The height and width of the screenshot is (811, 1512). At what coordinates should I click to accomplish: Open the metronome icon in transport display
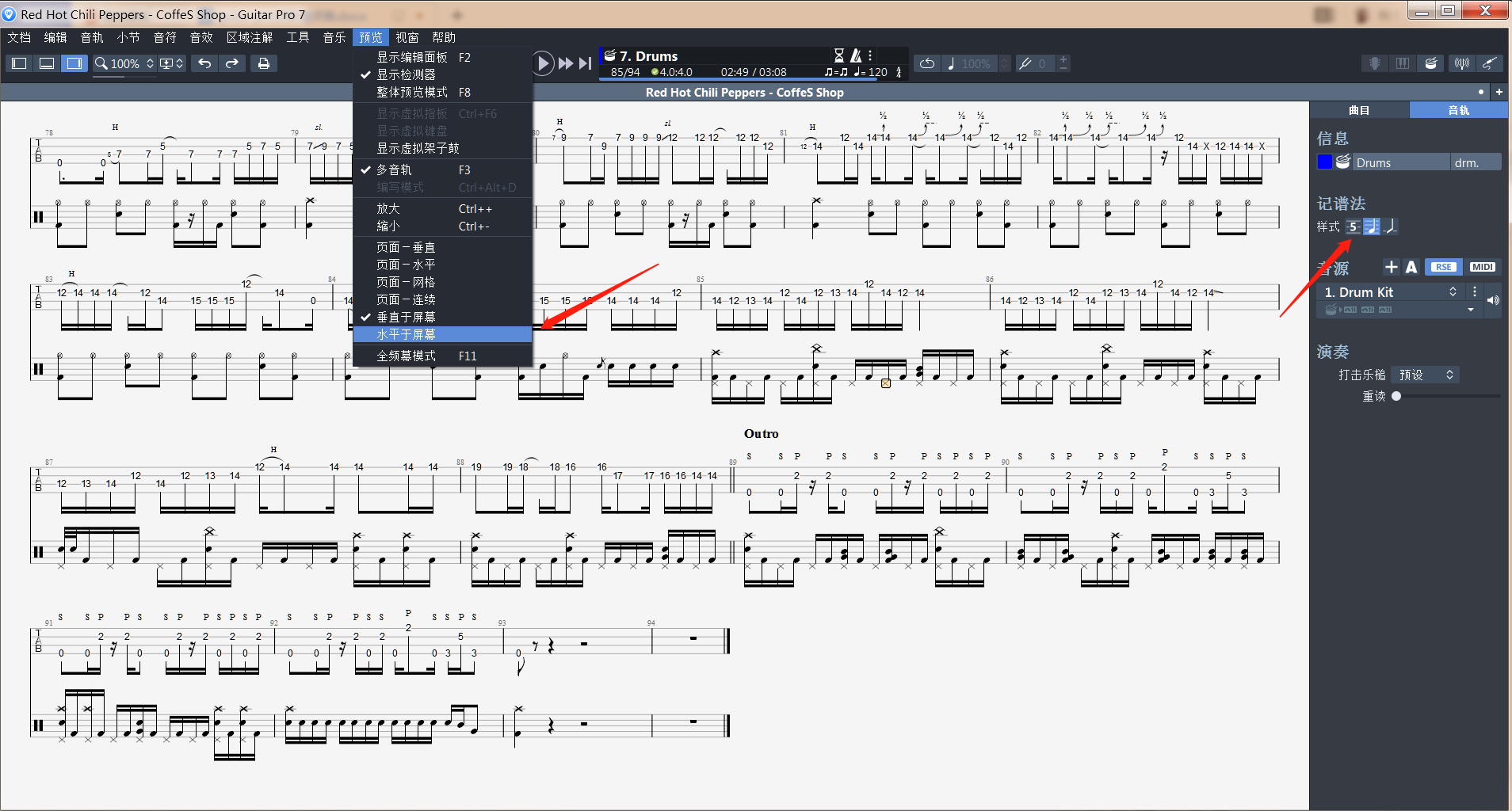[856, 55]
